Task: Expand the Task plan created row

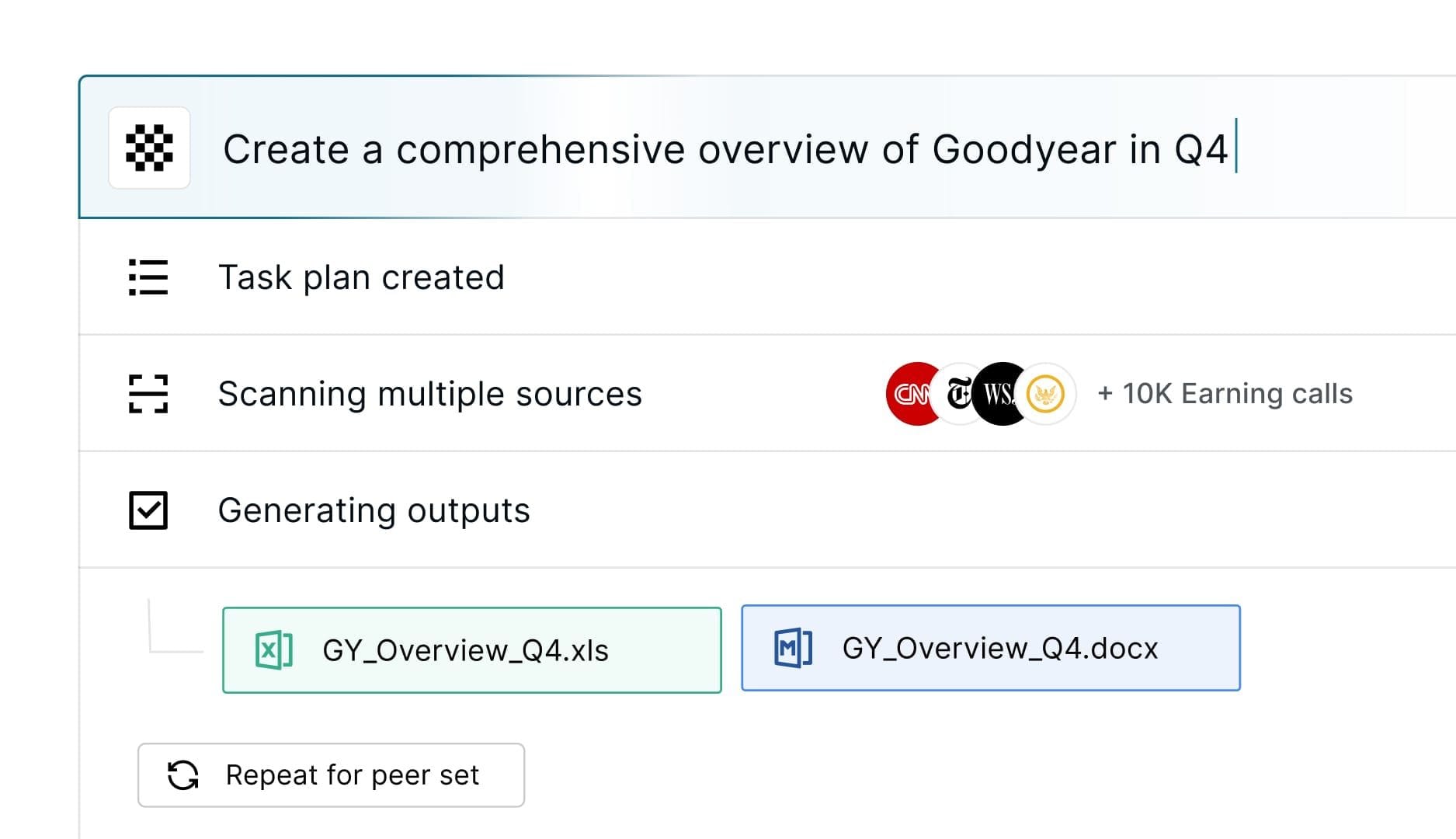Action: (x=361, y=277)
